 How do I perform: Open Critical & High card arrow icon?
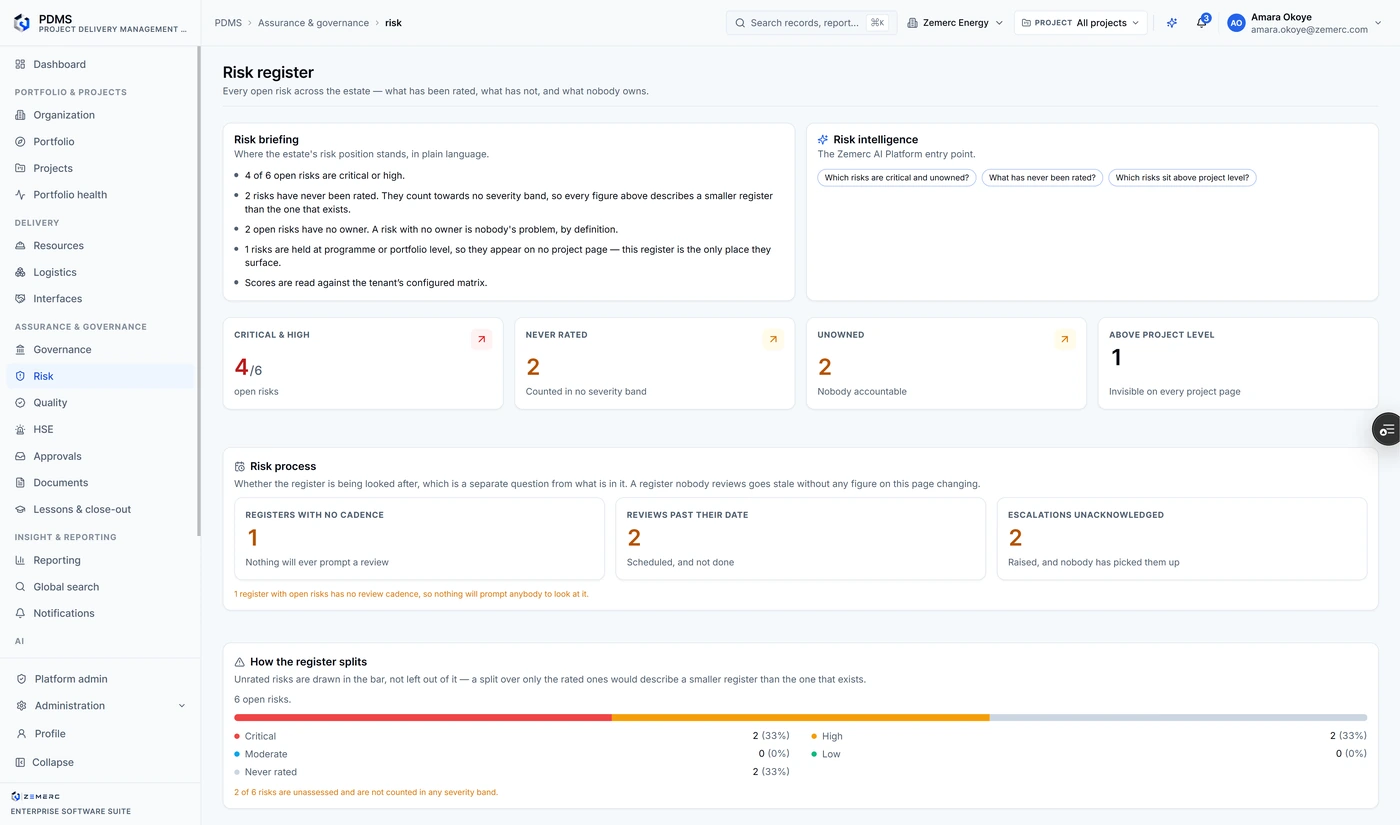tap(481, 340)
